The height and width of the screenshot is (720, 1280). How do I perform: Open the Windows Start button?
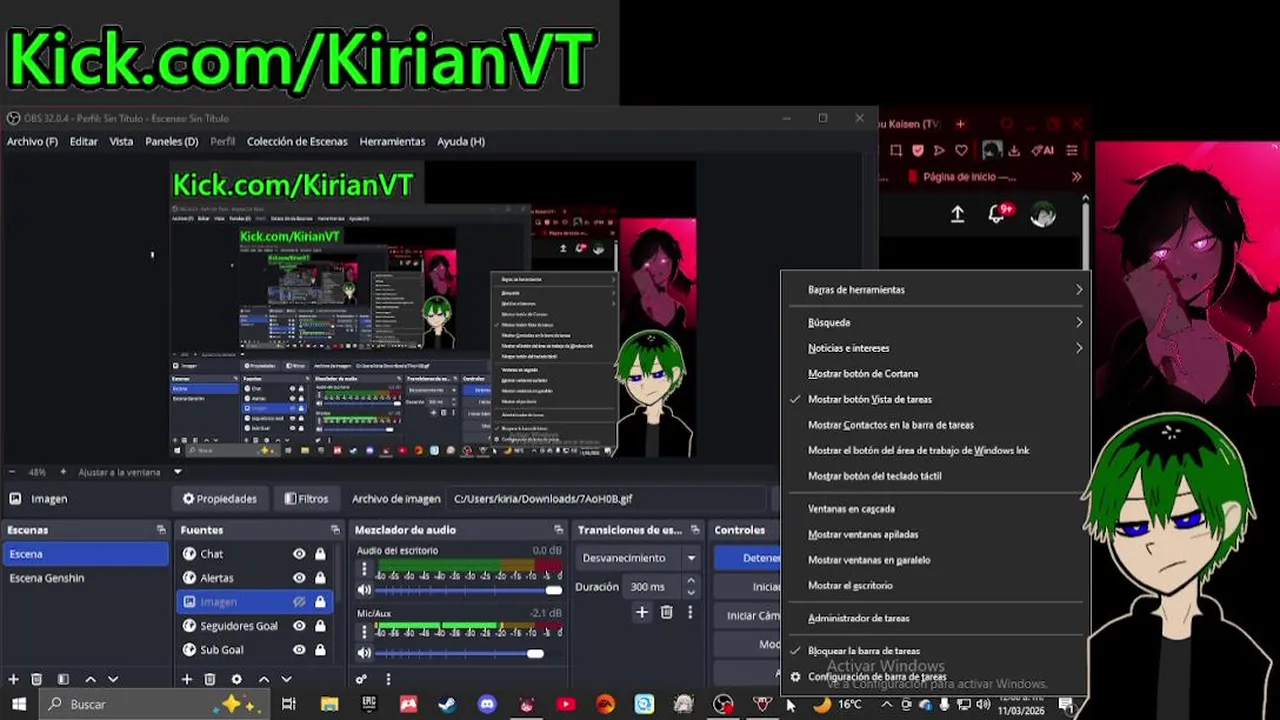tap(19, 704)
